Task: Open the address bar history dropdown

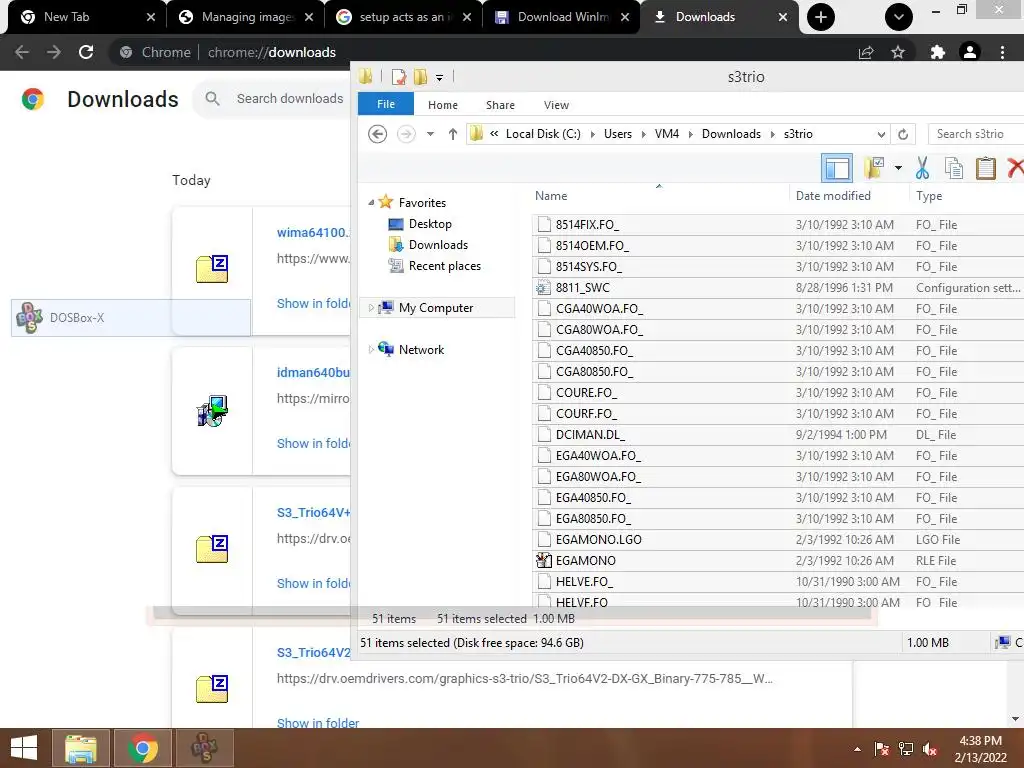Action: click(881, 135)
